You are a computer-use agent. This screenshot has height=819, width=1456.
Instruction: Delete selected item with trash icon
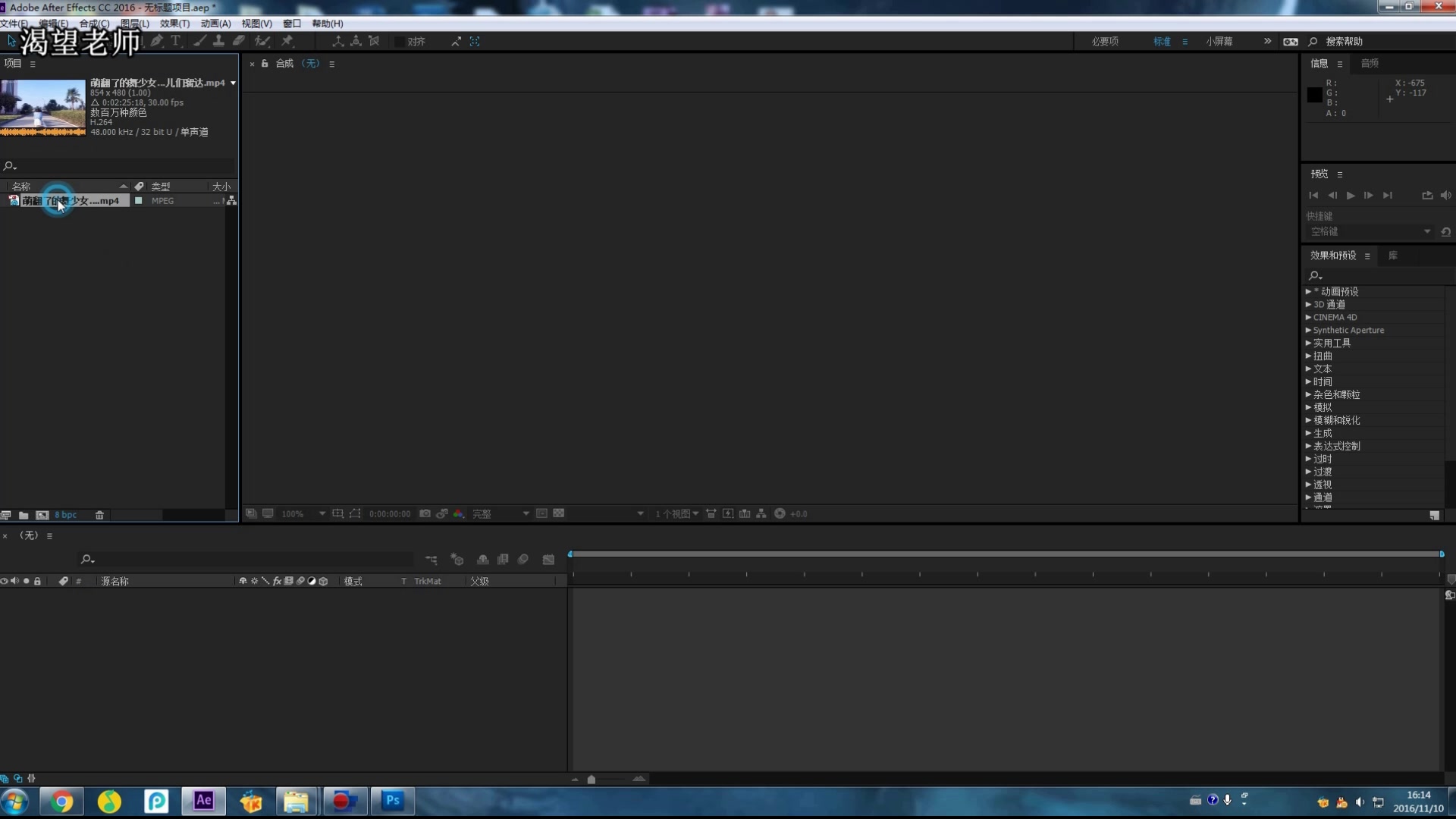coord(99,515)
